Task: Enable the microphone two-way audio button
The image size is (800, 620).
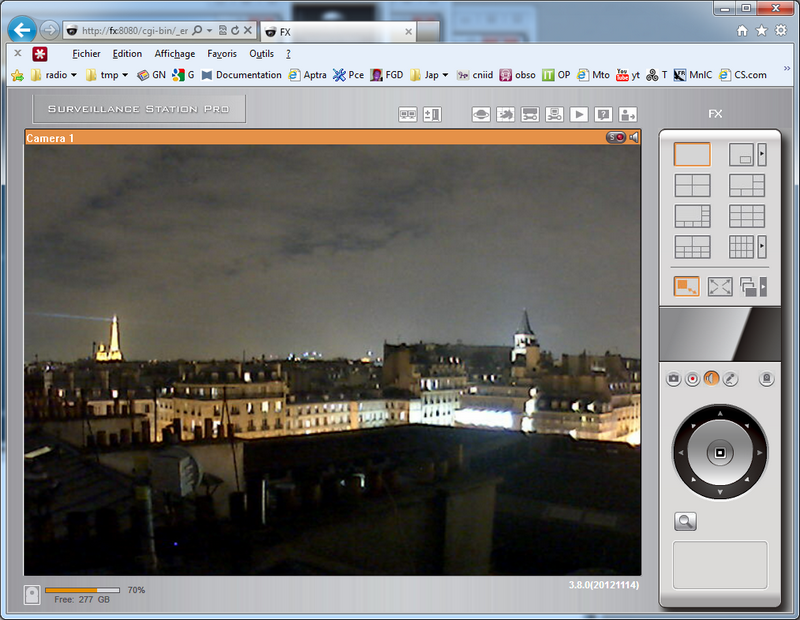Action: click(x=731, y=379)
